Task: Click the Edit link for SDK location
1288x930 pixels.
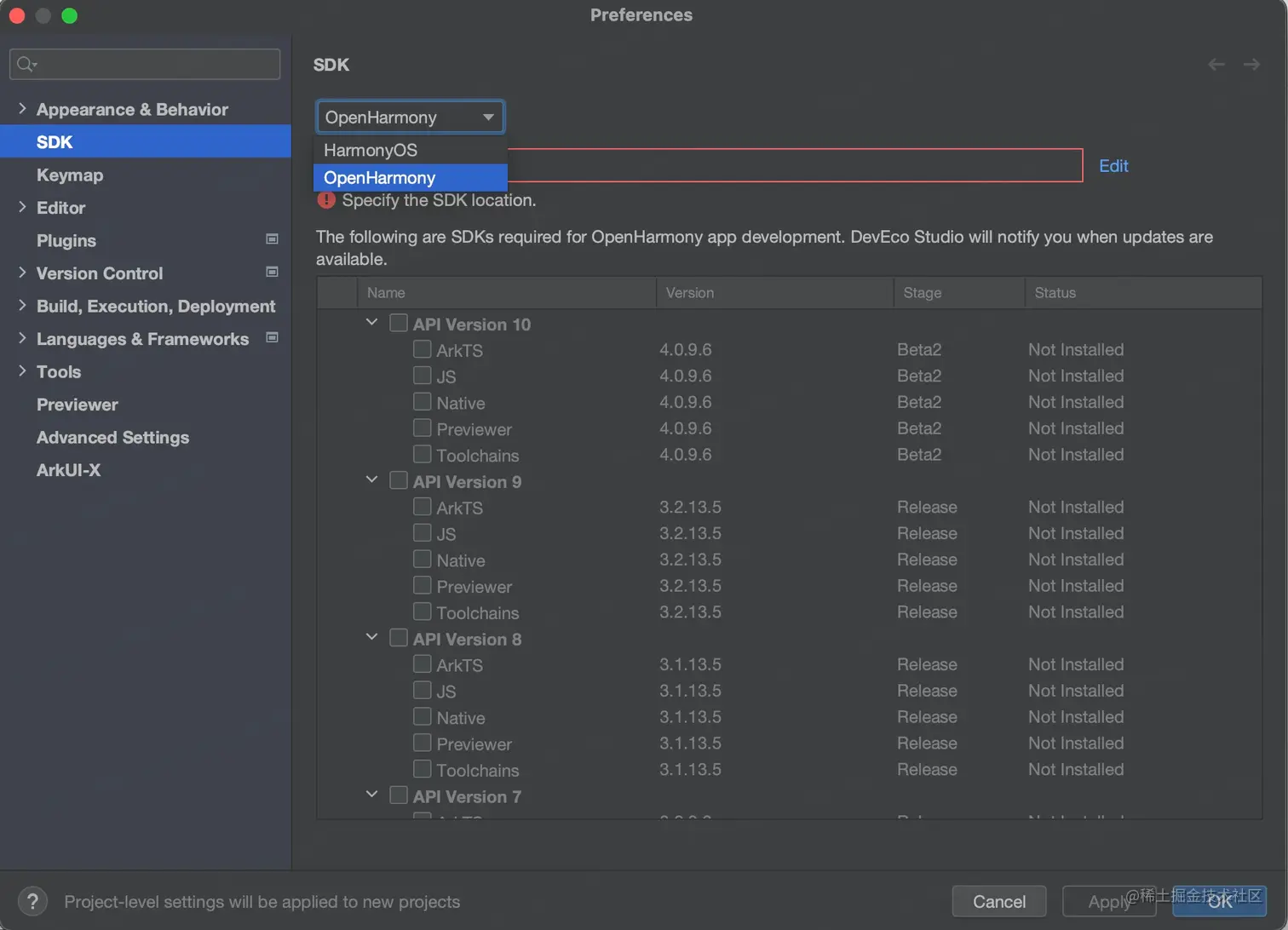Action: point(1113,166)
